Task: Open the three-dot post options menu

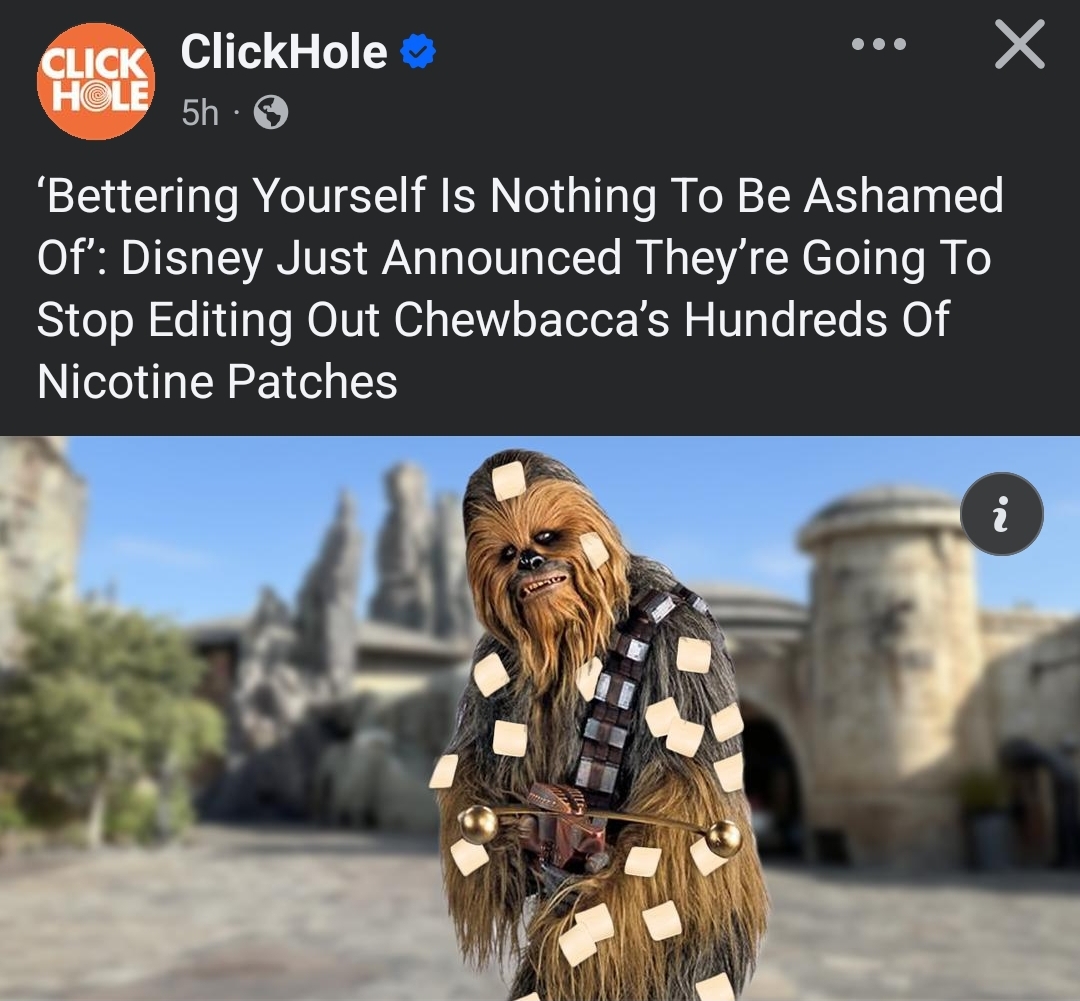Action: (x=878, y=45)
